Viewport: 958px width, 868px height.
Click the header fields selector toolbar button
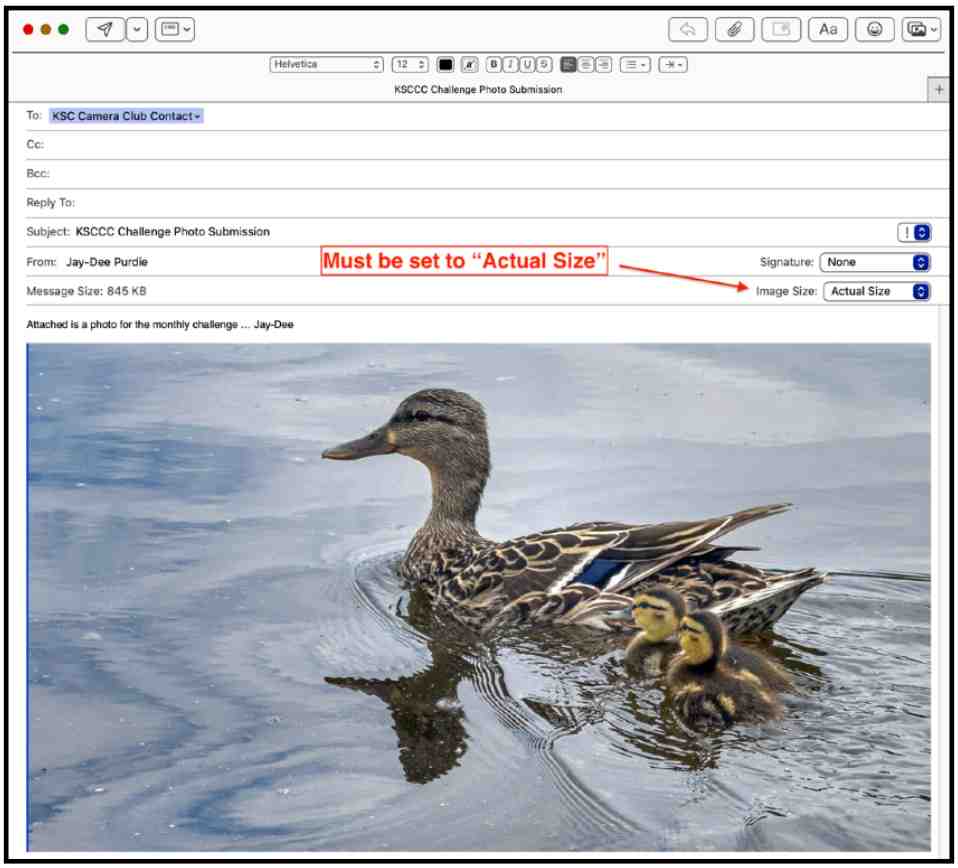176,29
